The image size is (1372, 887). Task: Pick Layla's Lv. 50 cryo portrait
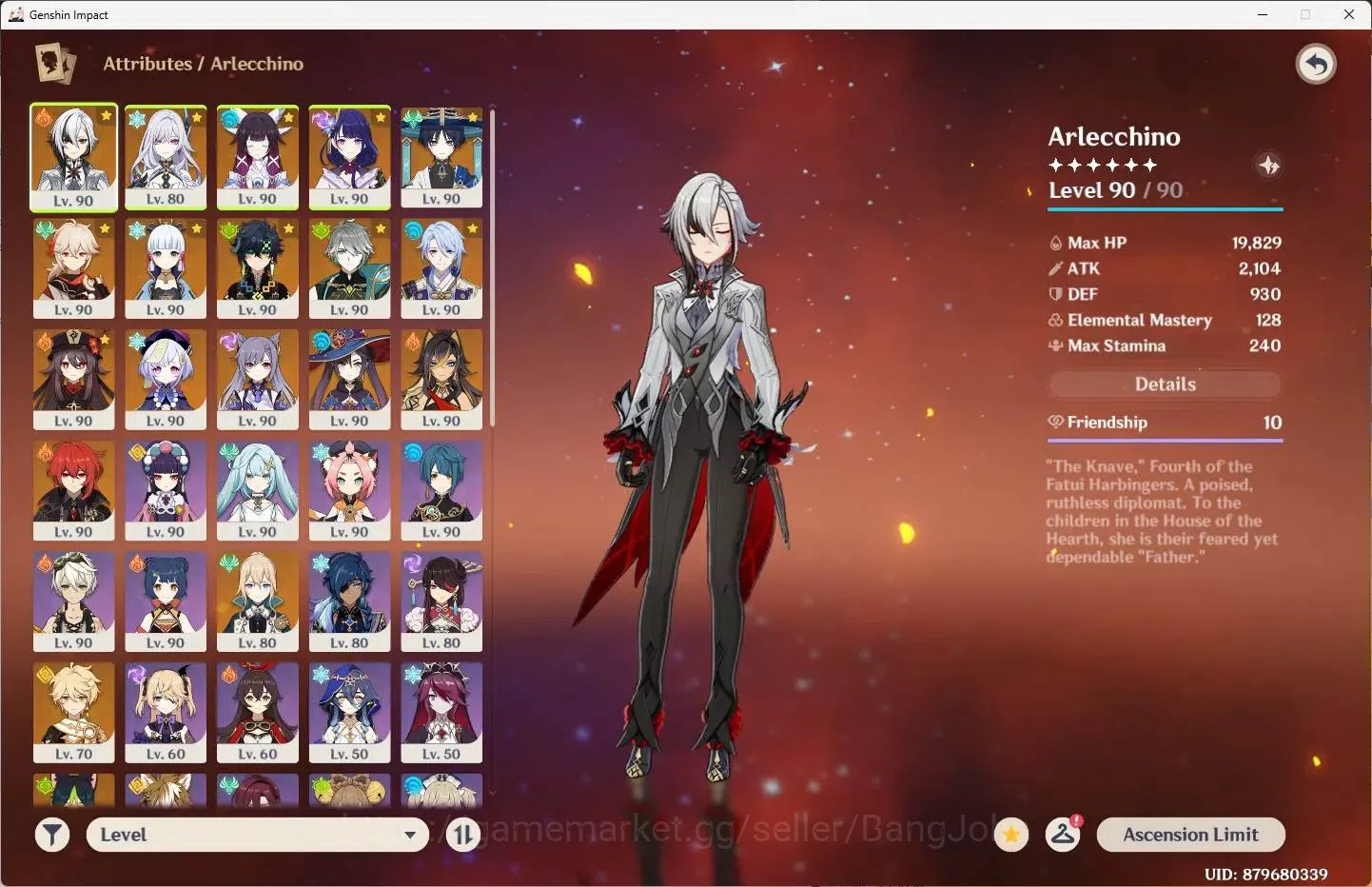tap(349, 714)
